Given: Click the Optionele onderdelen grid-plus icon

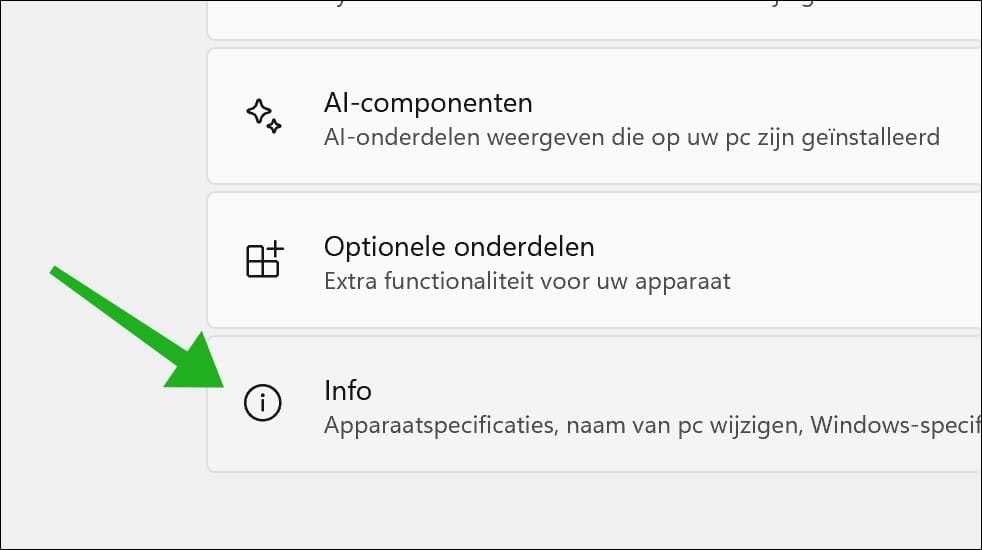Looking at the screenshot, I should (x=264, y=260).
